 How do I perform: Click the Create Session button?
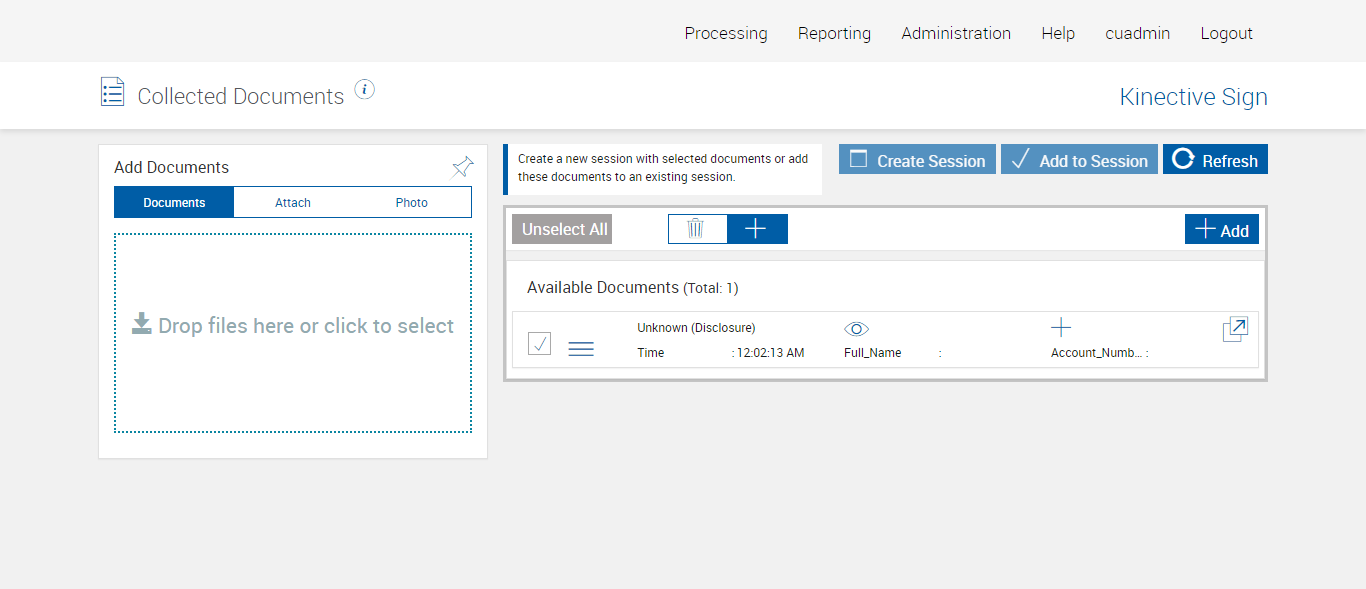tap(917, 160)
